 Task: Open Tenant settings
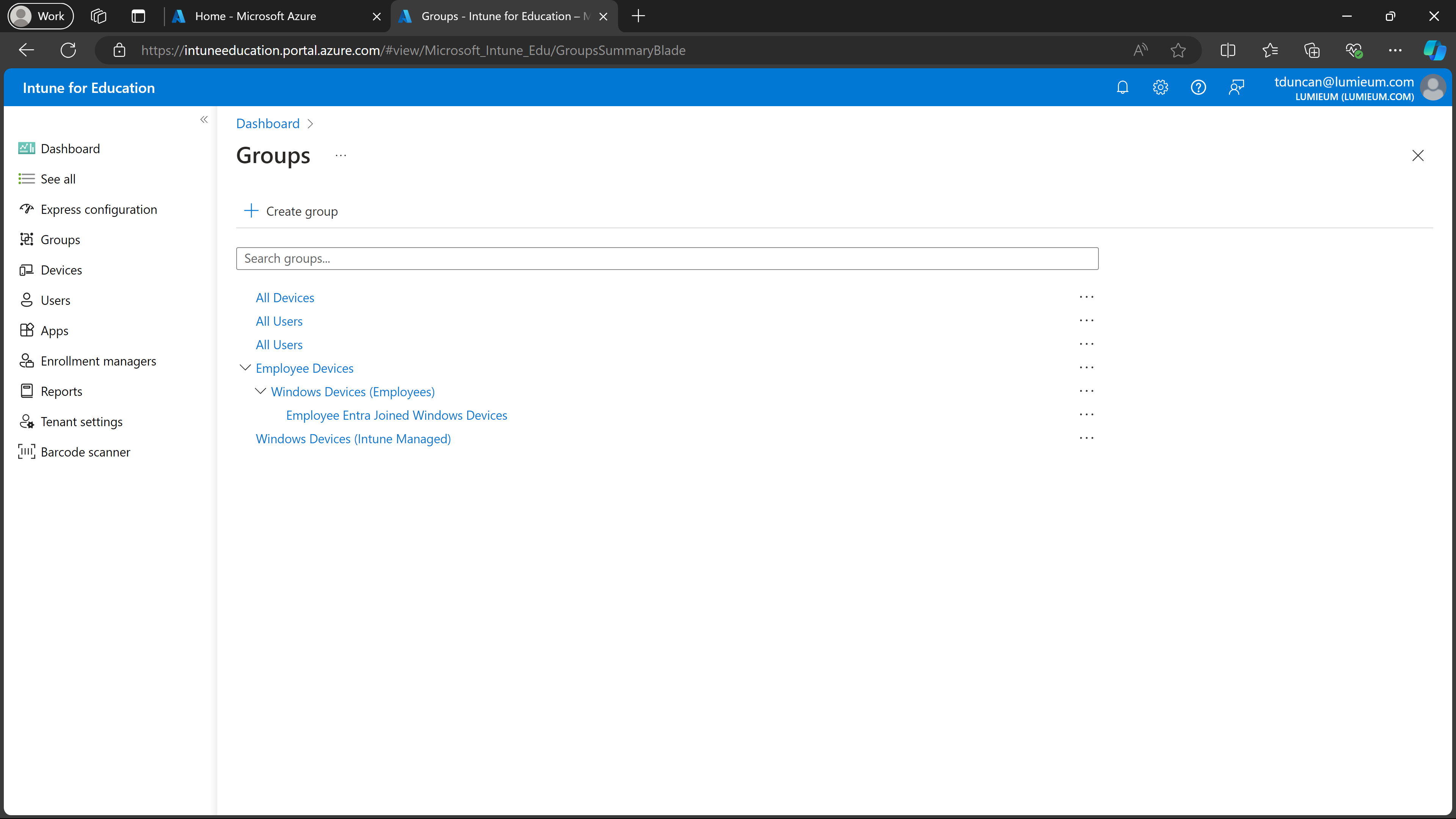point(71,422)
